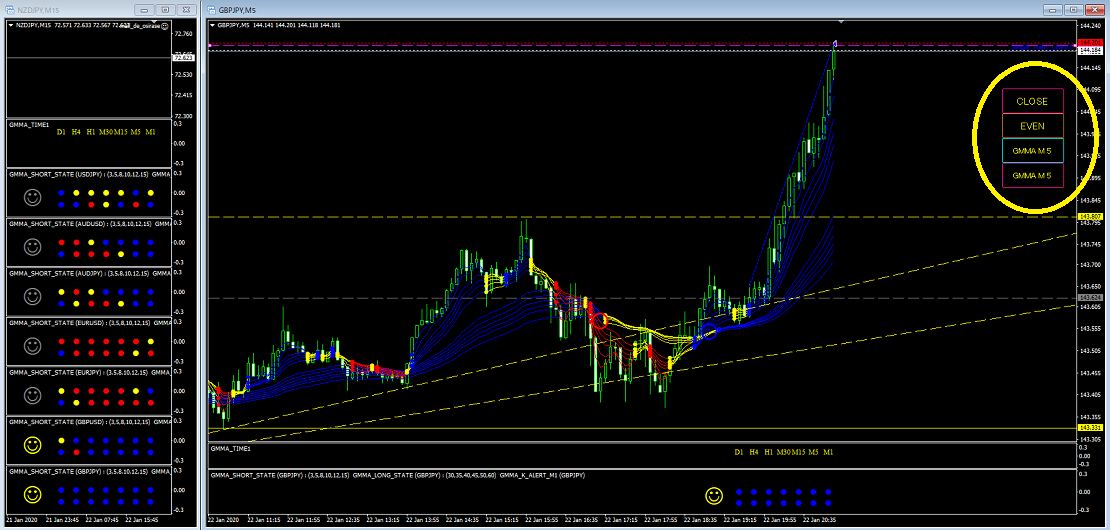Restore the NZDJPY,M15 chart window
The image size is (1110, 530).
click(165, 10)
